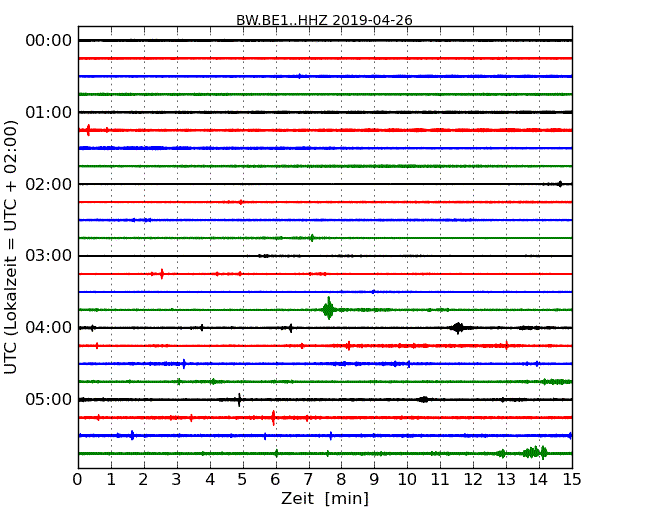Click the blue spike near minute 1.6 in 05:30 trace

(x=132, y=435)
